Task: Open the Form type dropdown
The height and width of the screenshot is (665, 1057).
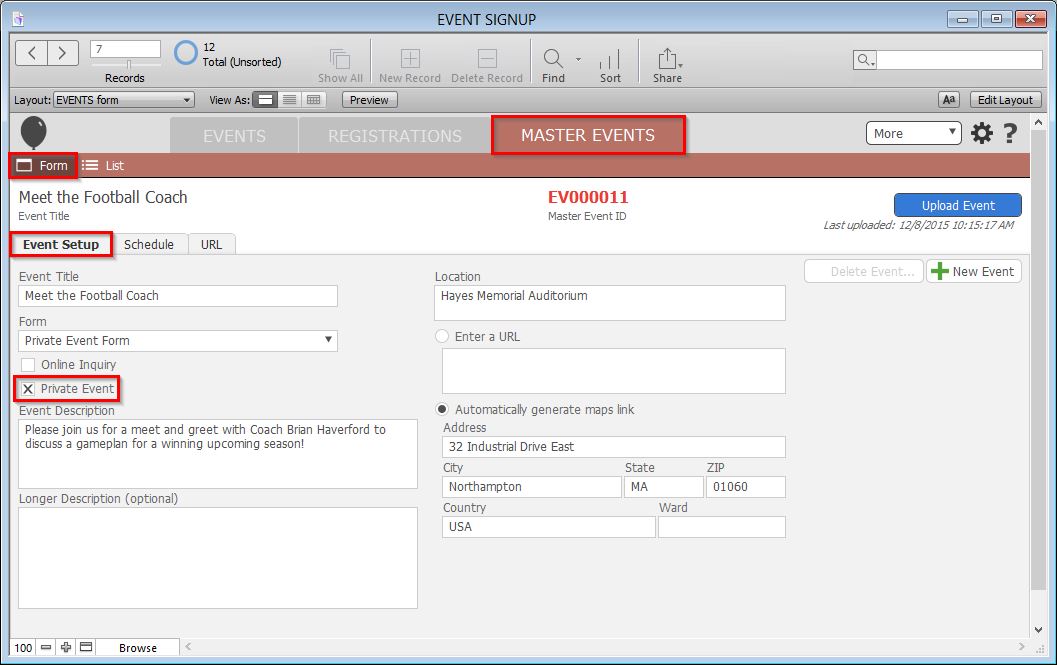Action: pyautogui.click(x=178, y=341)
